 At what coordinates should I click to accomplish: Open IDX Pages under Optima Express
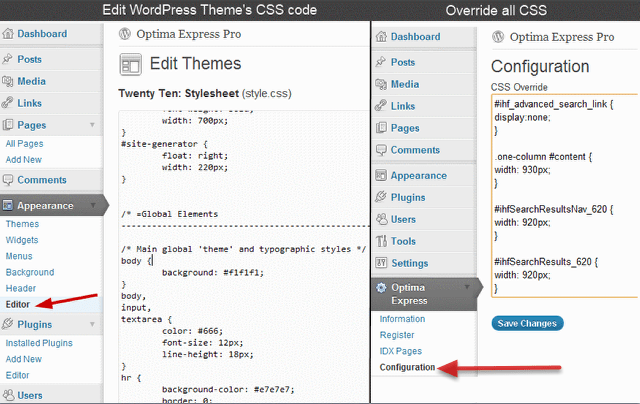[401, 351]
